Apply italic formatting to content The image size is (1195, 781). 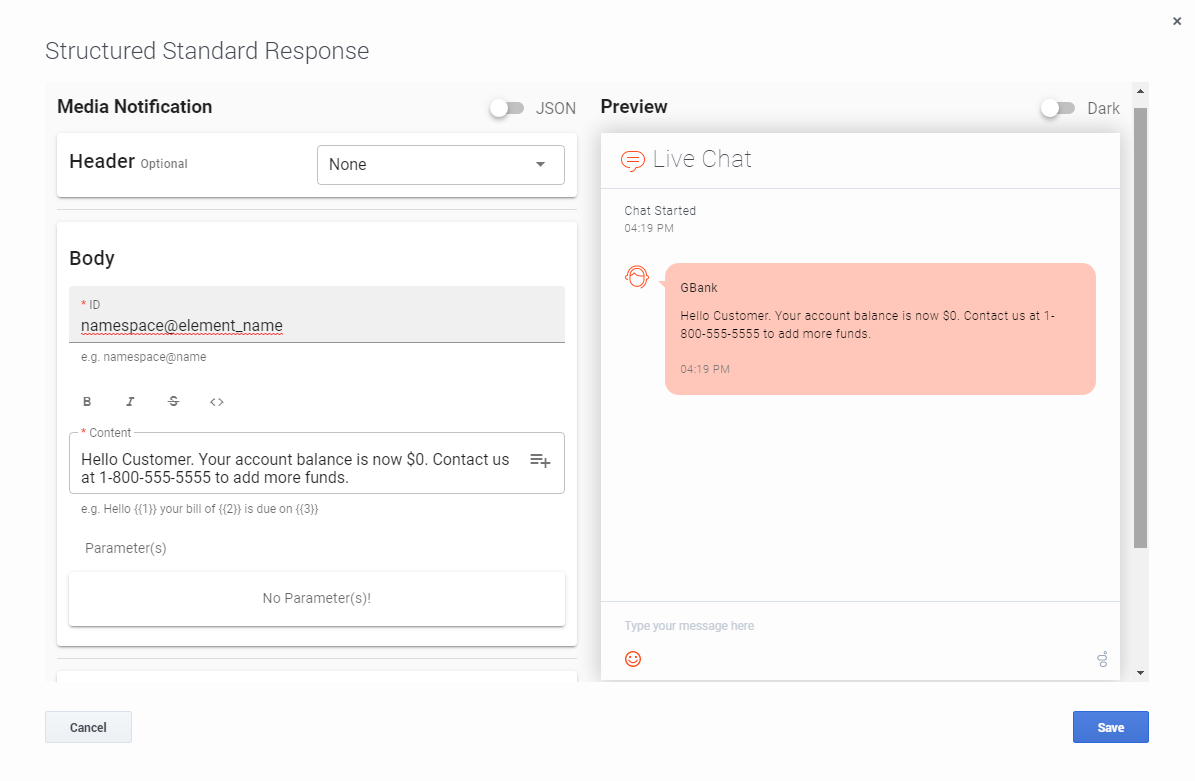coord(130,402)
